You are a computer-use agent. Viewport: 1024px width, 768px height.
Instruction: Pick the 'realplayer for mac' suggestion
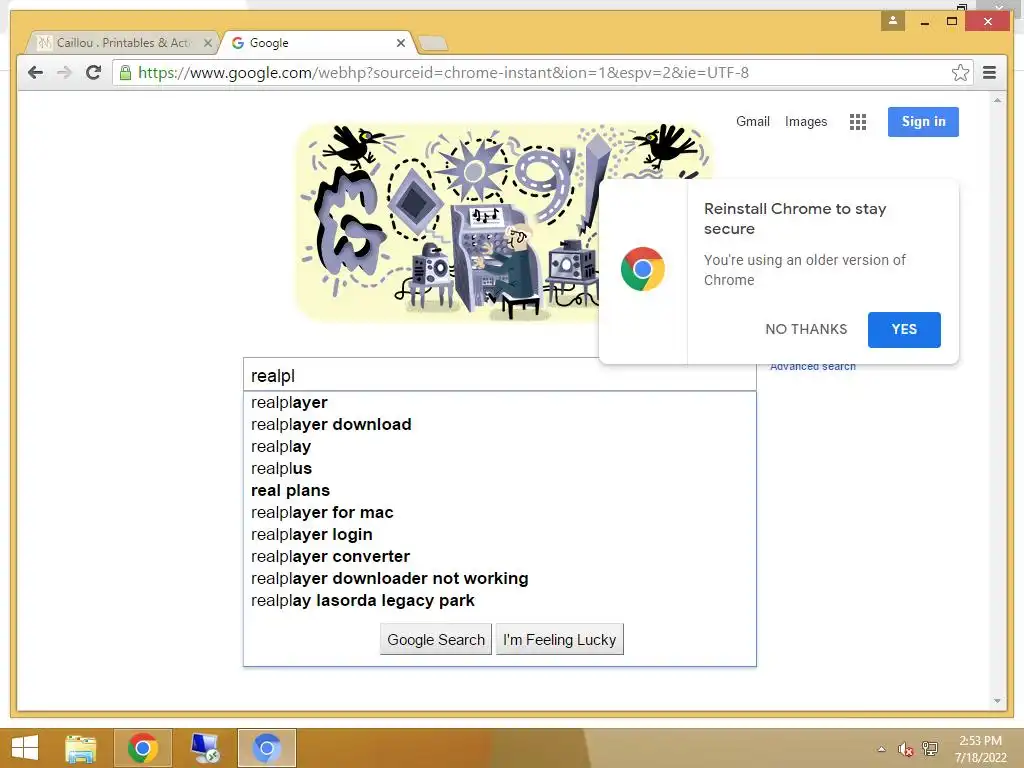(x=500, y=513)
